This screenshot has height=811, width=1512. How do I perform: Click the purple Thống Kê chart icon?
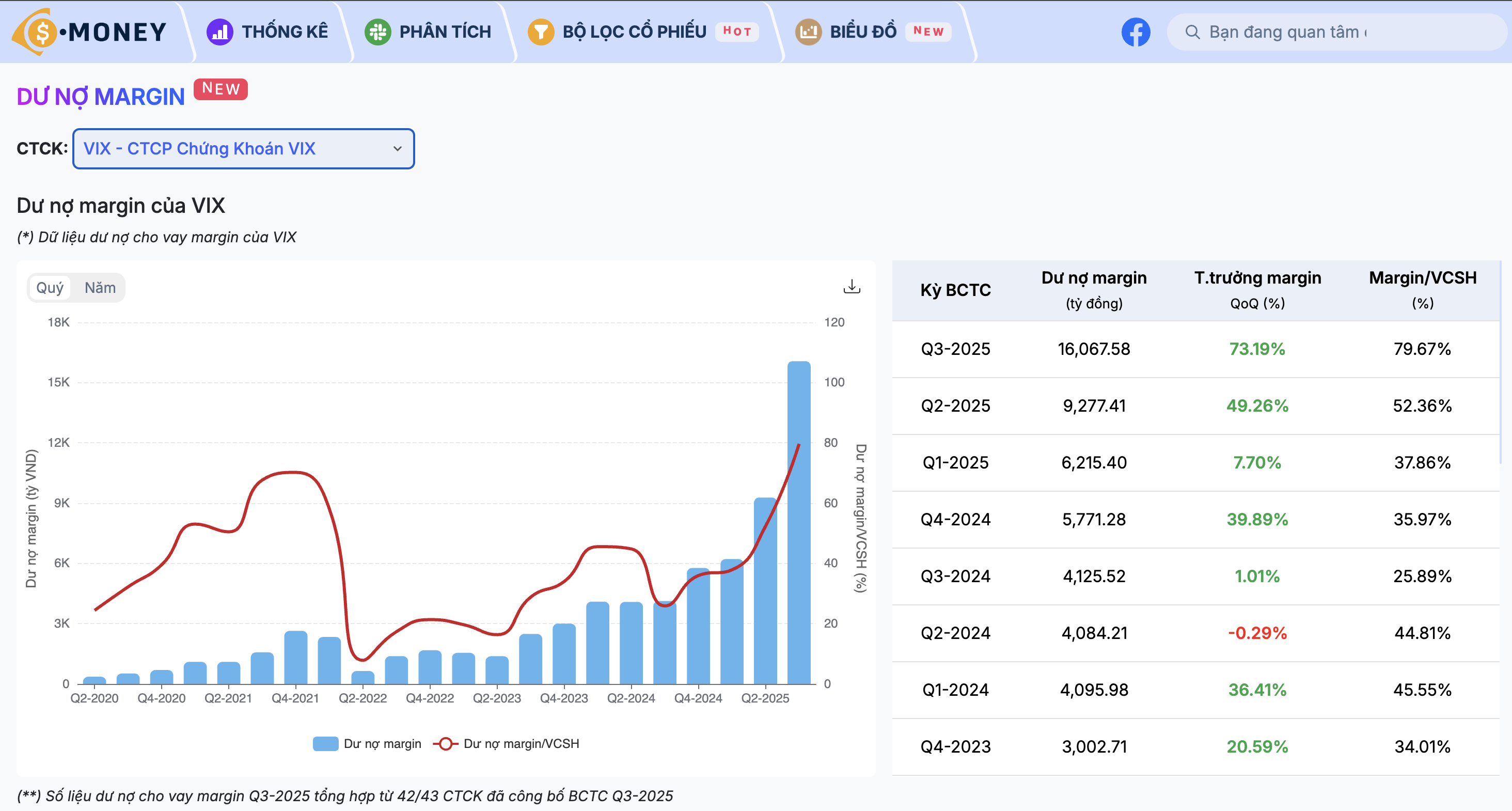tap(219, 32)
